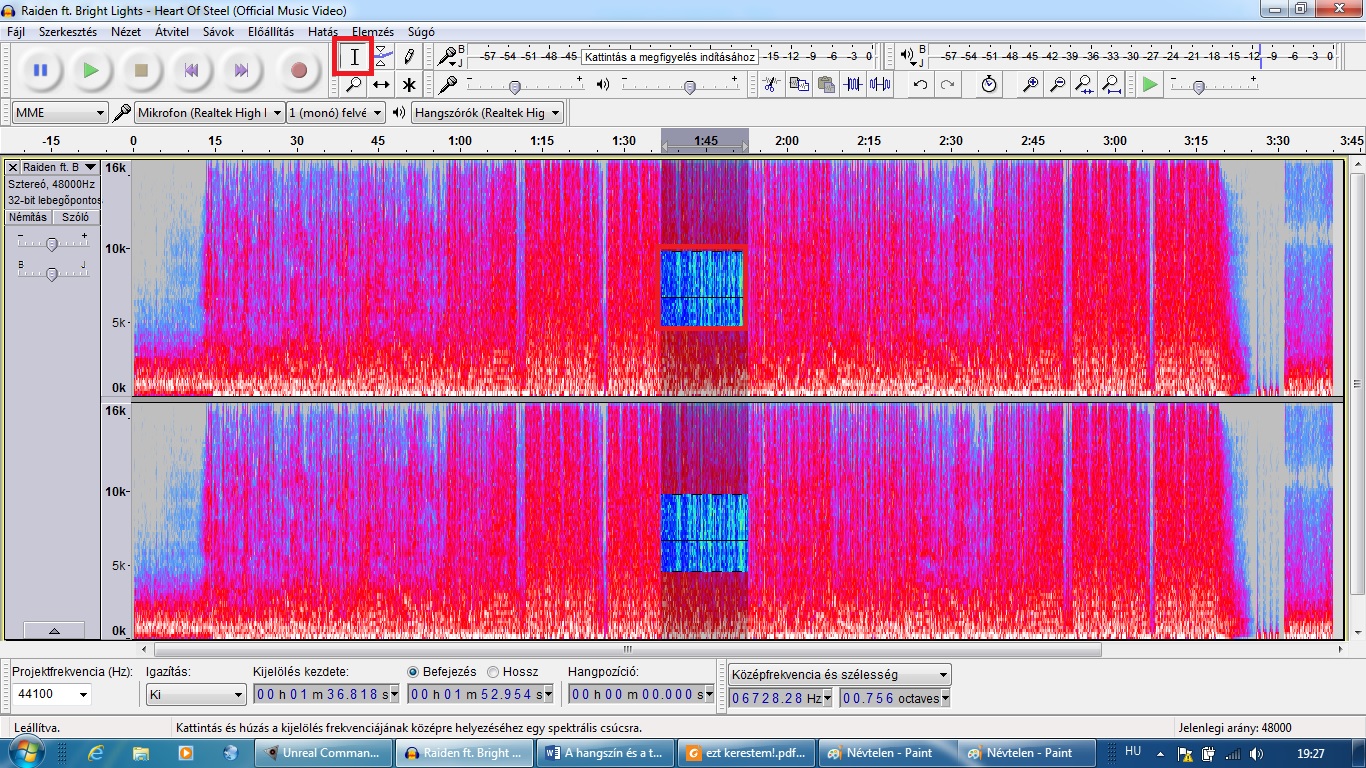Click the Undo arrow icon
This screenshot has height=768, width=1366.
point(920,85)
